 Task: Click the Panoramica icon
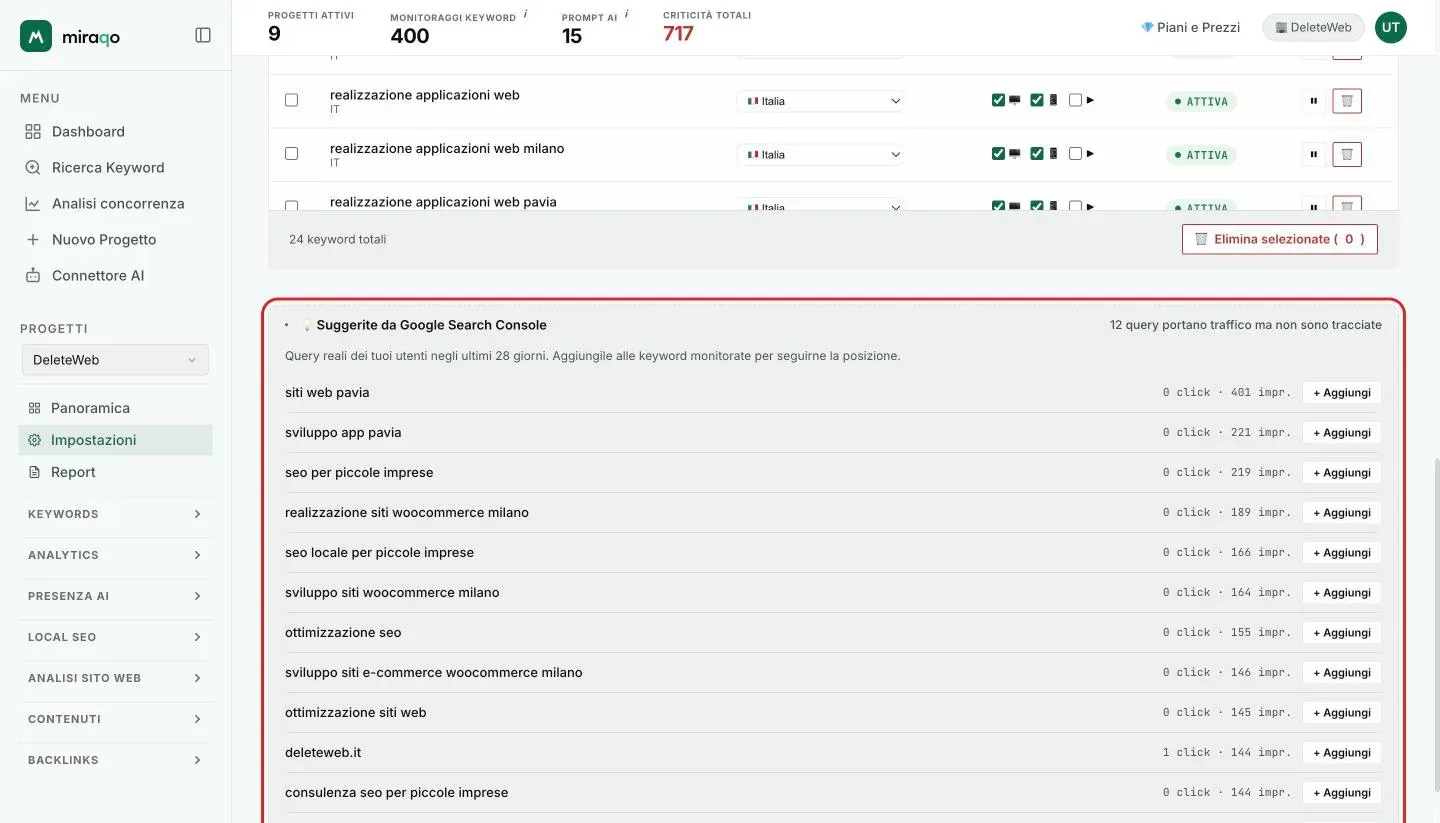pos(34,408)
